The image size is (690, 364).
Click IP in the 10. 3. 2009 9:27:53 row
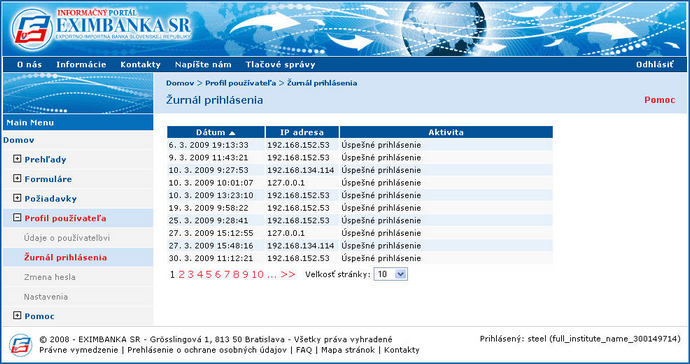(301, 170)
